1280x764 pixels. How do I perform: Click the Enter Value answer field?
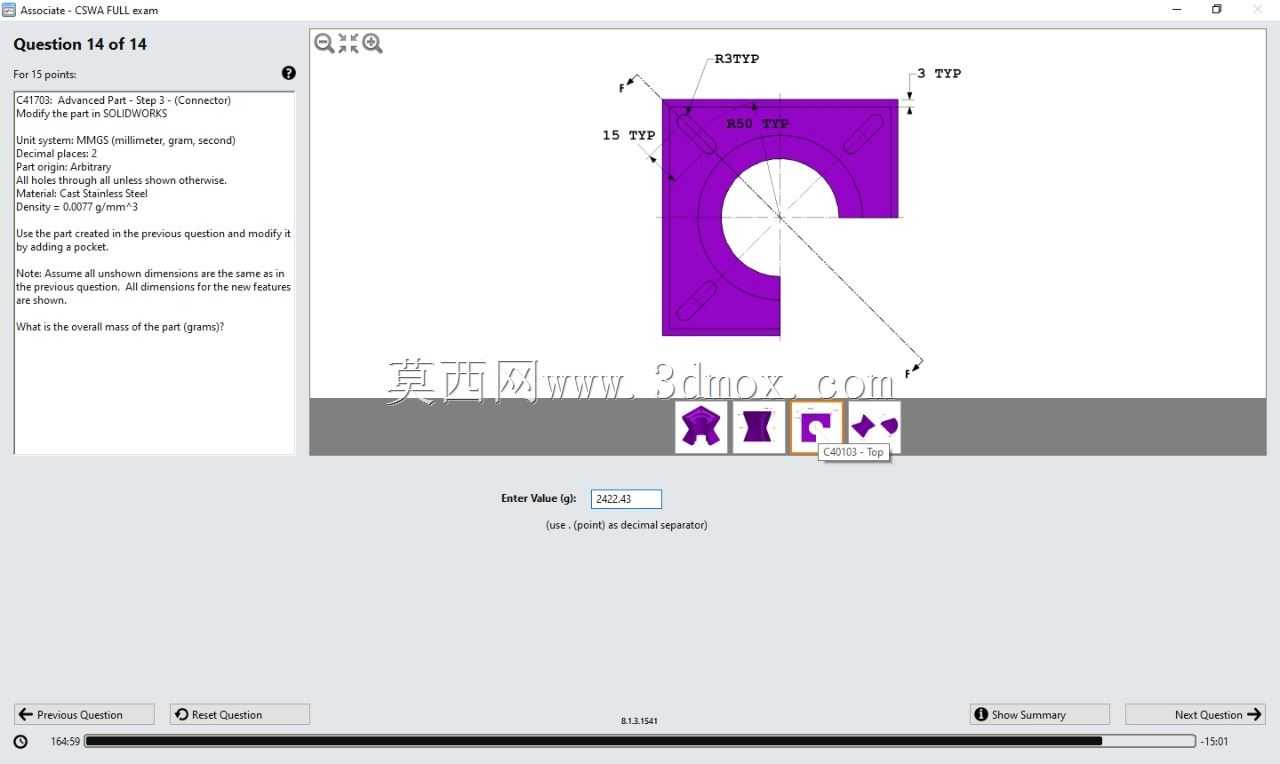(x=626, y=498)
